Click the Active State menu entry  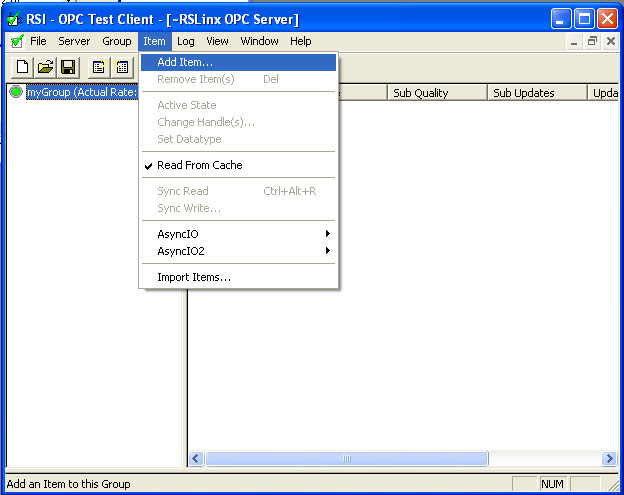click(x=239, y=105)
